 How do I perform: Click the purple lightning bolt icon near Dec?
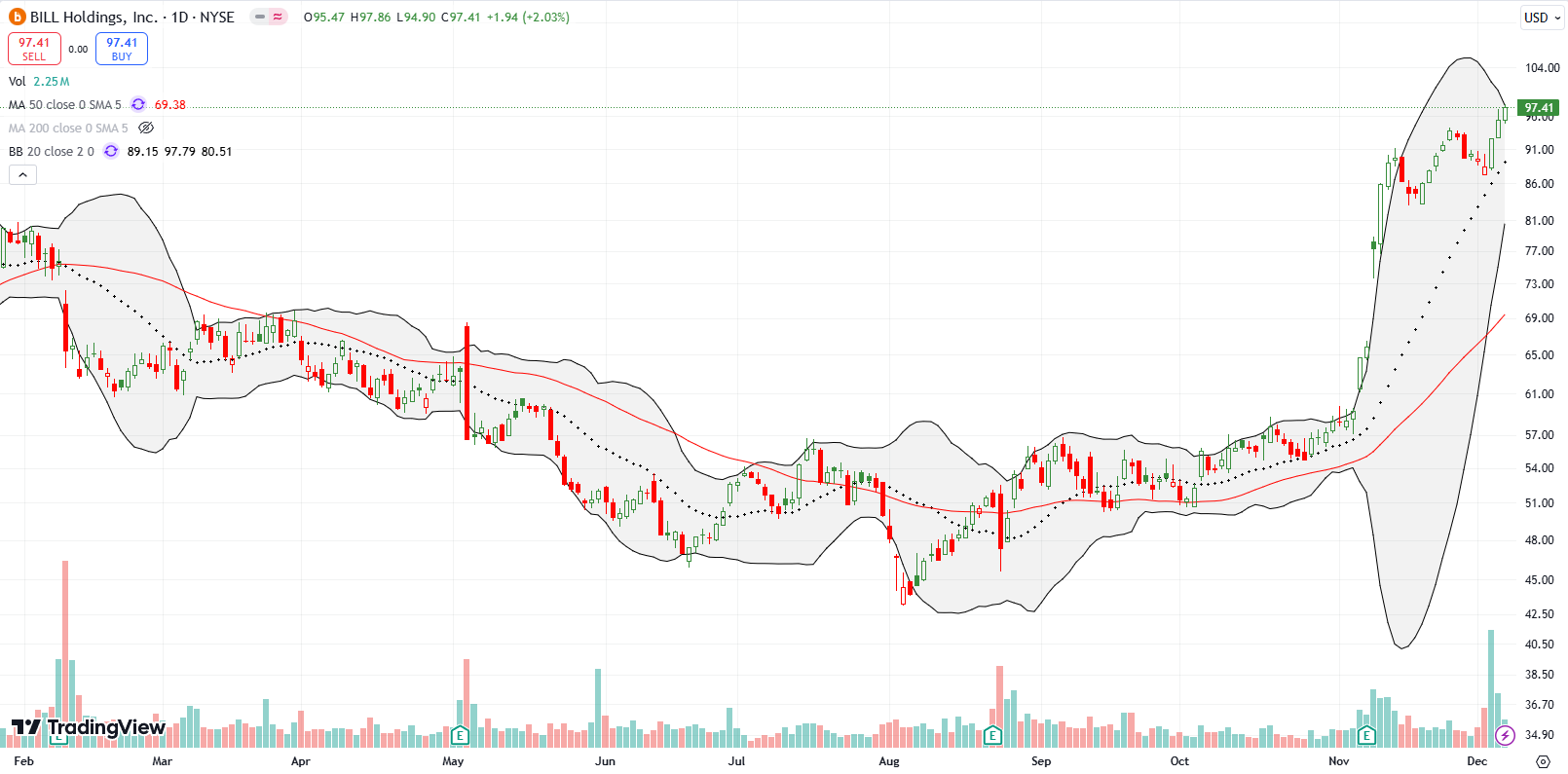[x=1505, y=735]
